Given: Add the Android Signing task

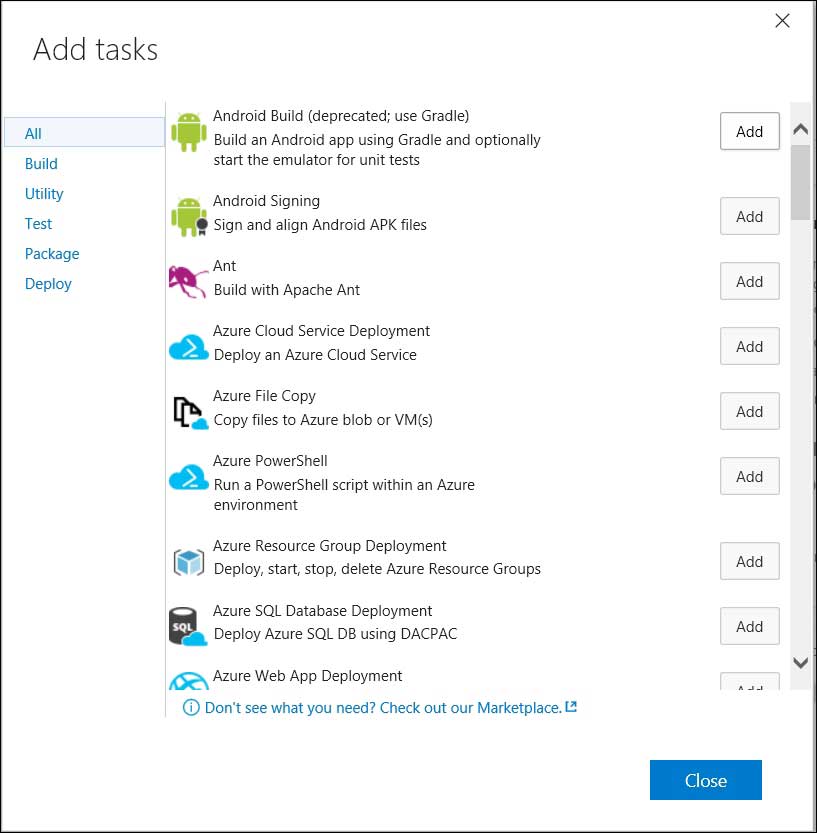Looking at the screenshot, I should click(x=749, y=216).
